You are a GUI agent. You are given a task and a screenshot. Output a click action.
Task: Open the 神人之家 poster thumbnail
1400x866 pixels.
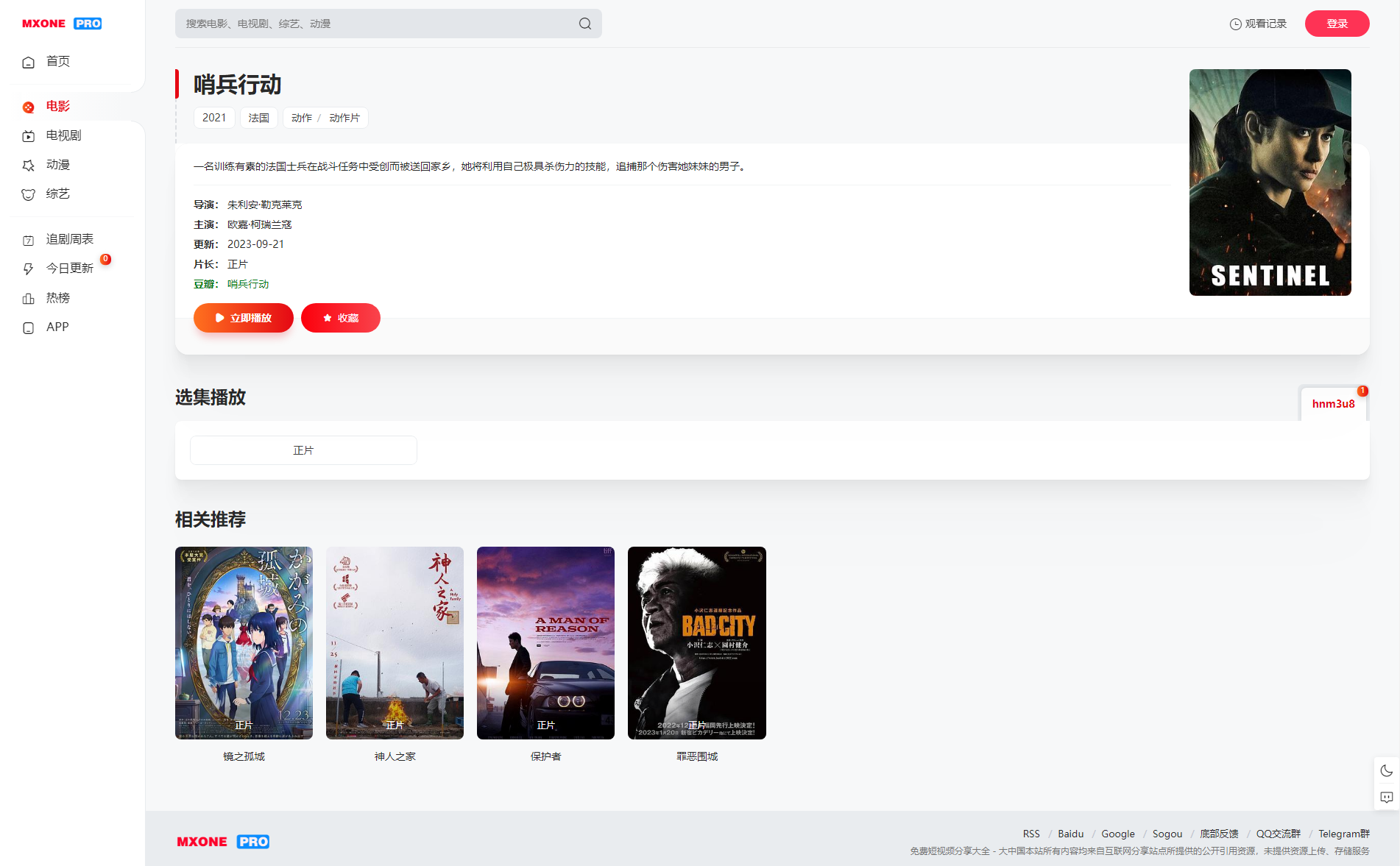tap(395, 643)
